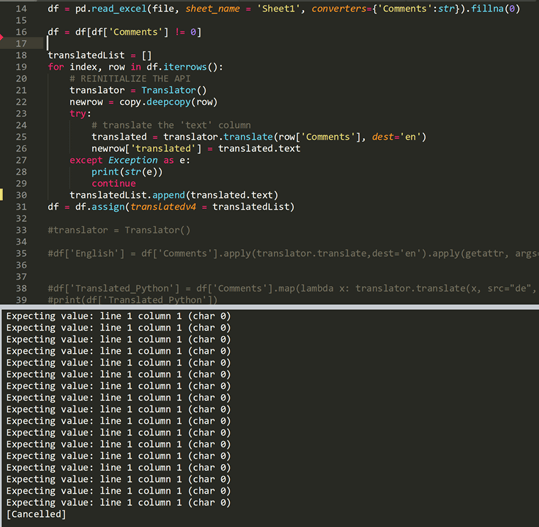
Task: Click the yellow modified marker by line 30
Action: pos(1,195)
